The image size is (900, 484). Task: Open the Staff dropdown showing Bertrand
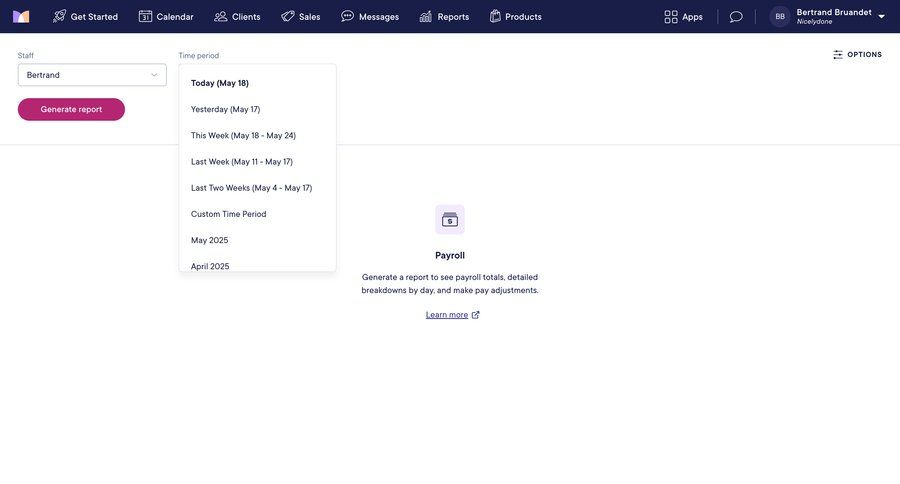tap(92, 75)
